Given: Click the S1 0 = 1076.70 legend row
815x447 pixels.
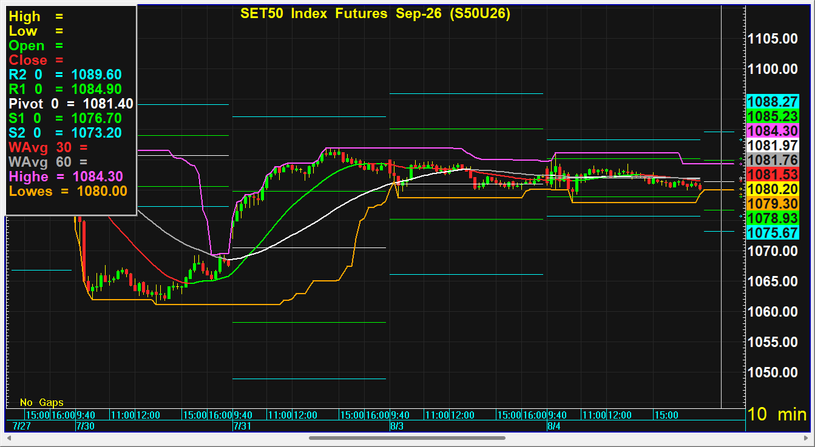Looking at the screenshot, I should point(65,119).
